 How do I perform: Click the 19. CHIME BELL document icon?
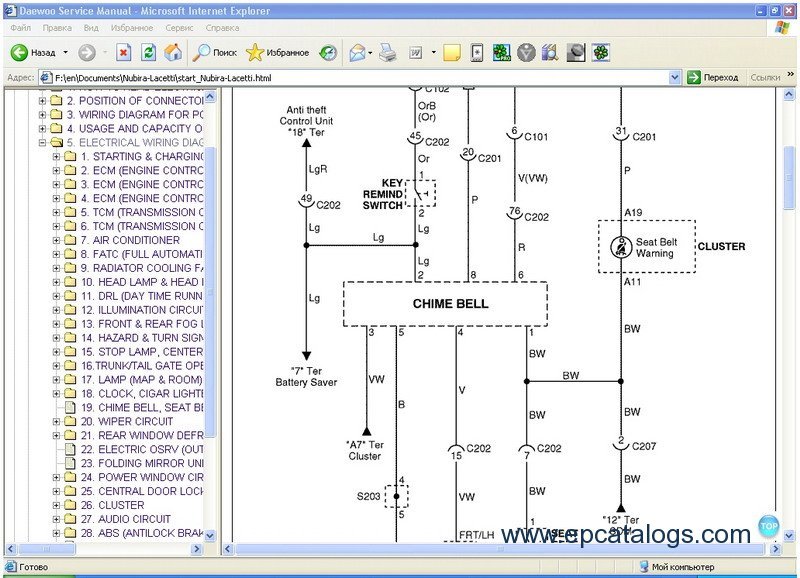[70, 407]
